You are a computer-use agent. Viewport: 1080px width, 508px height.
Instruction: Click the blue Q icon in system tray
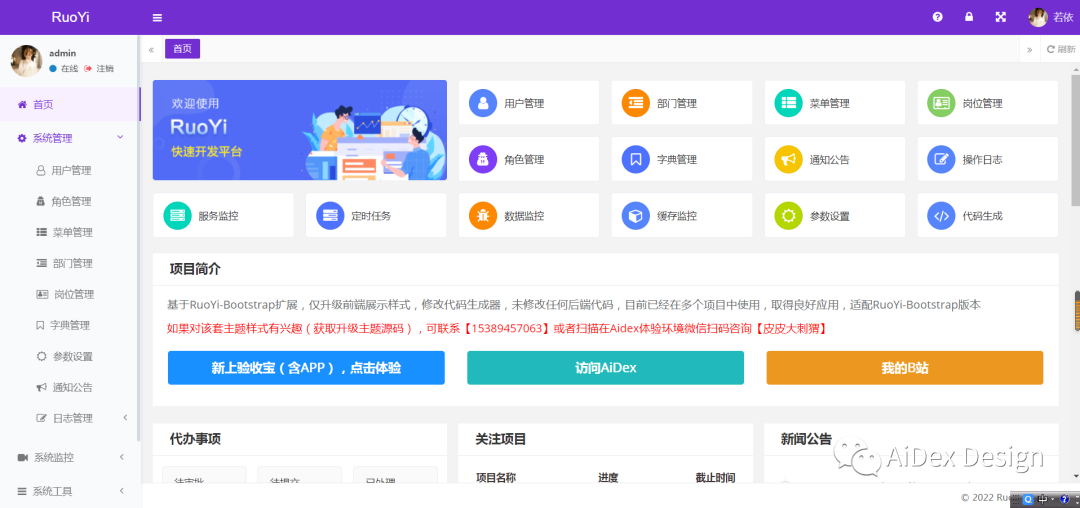point(1028,499)
